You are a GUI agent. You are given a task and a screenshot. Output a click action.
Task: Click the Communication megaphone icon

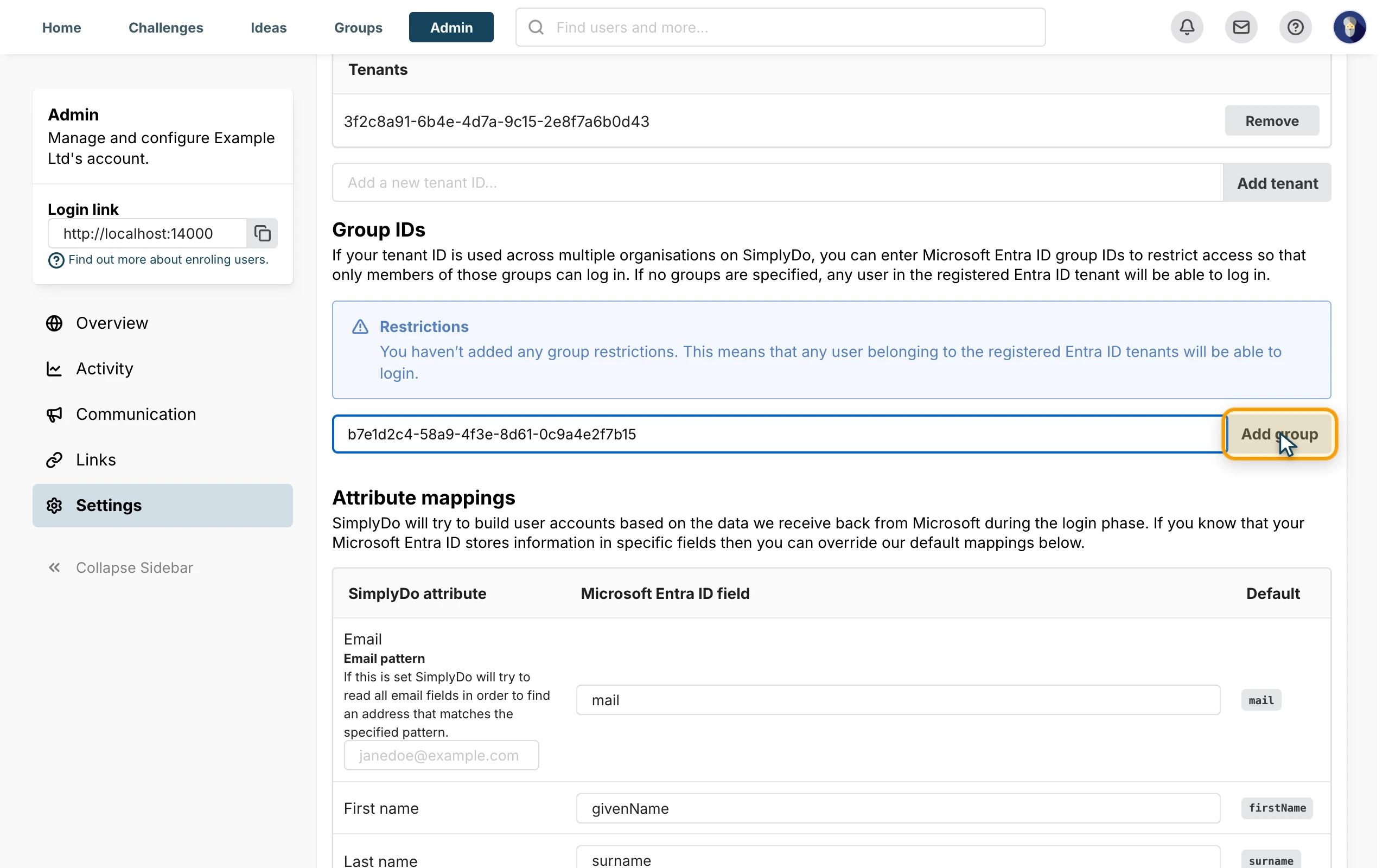tap(54, 414)
